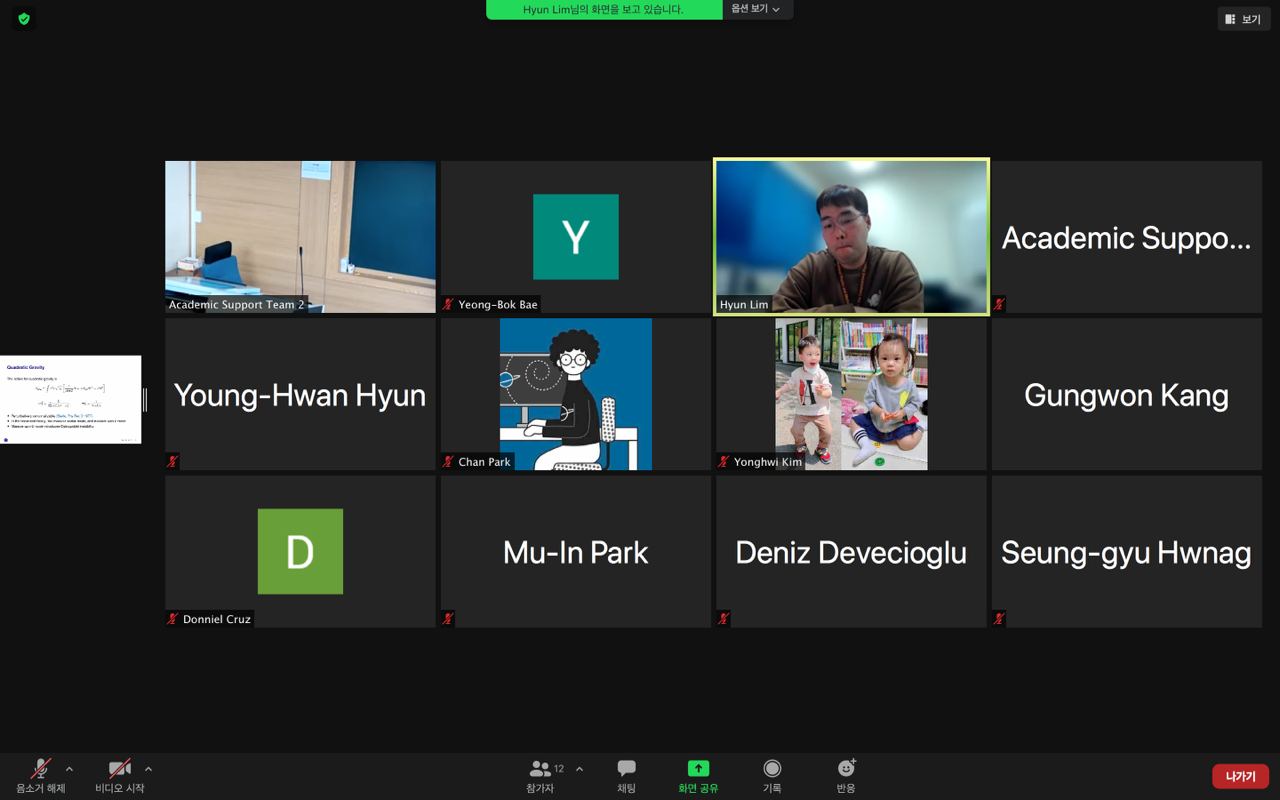
Task: Open the participants (참가자) panel icon
Action: [x=540, y=769]
